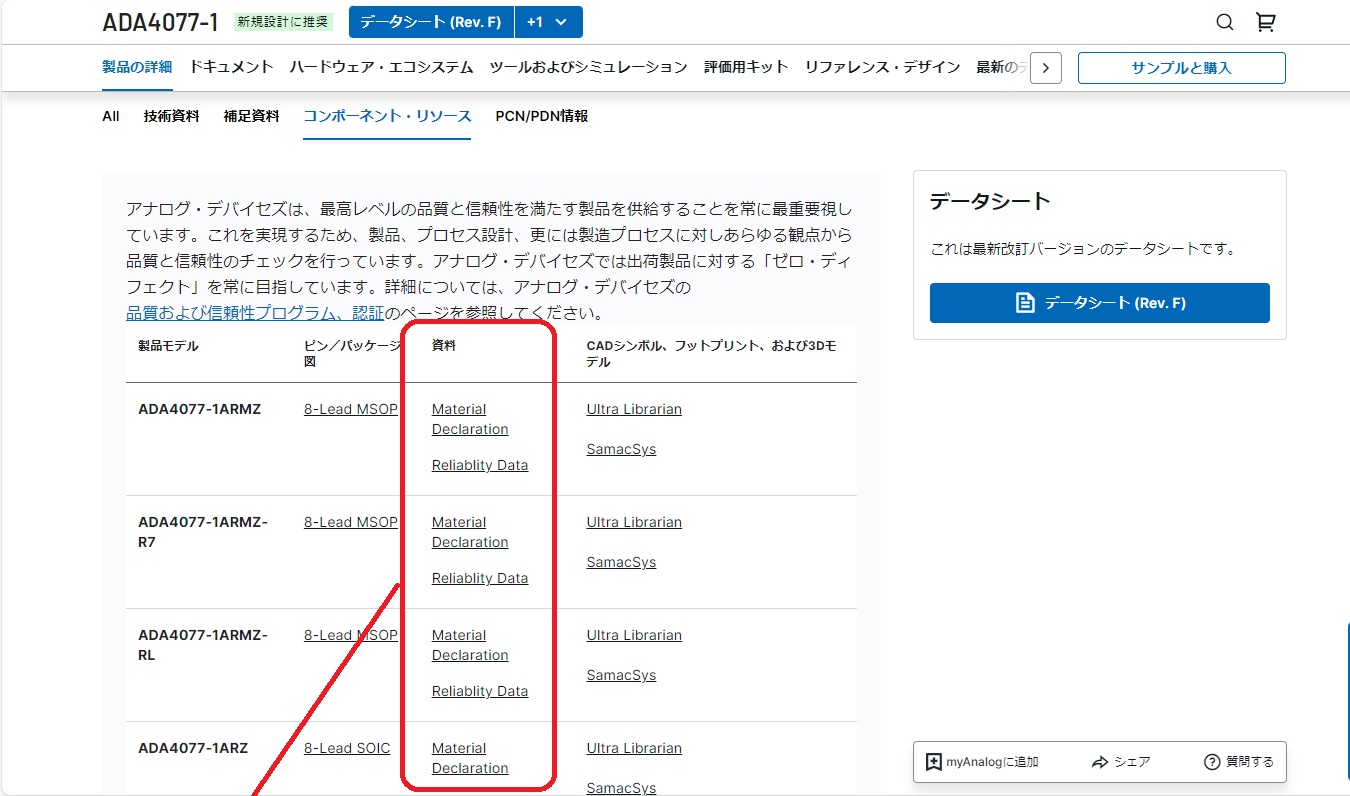Click the データシート (Rev. F) header button
The height and width of the screenshot is (796, 1350).
point(431,22)
